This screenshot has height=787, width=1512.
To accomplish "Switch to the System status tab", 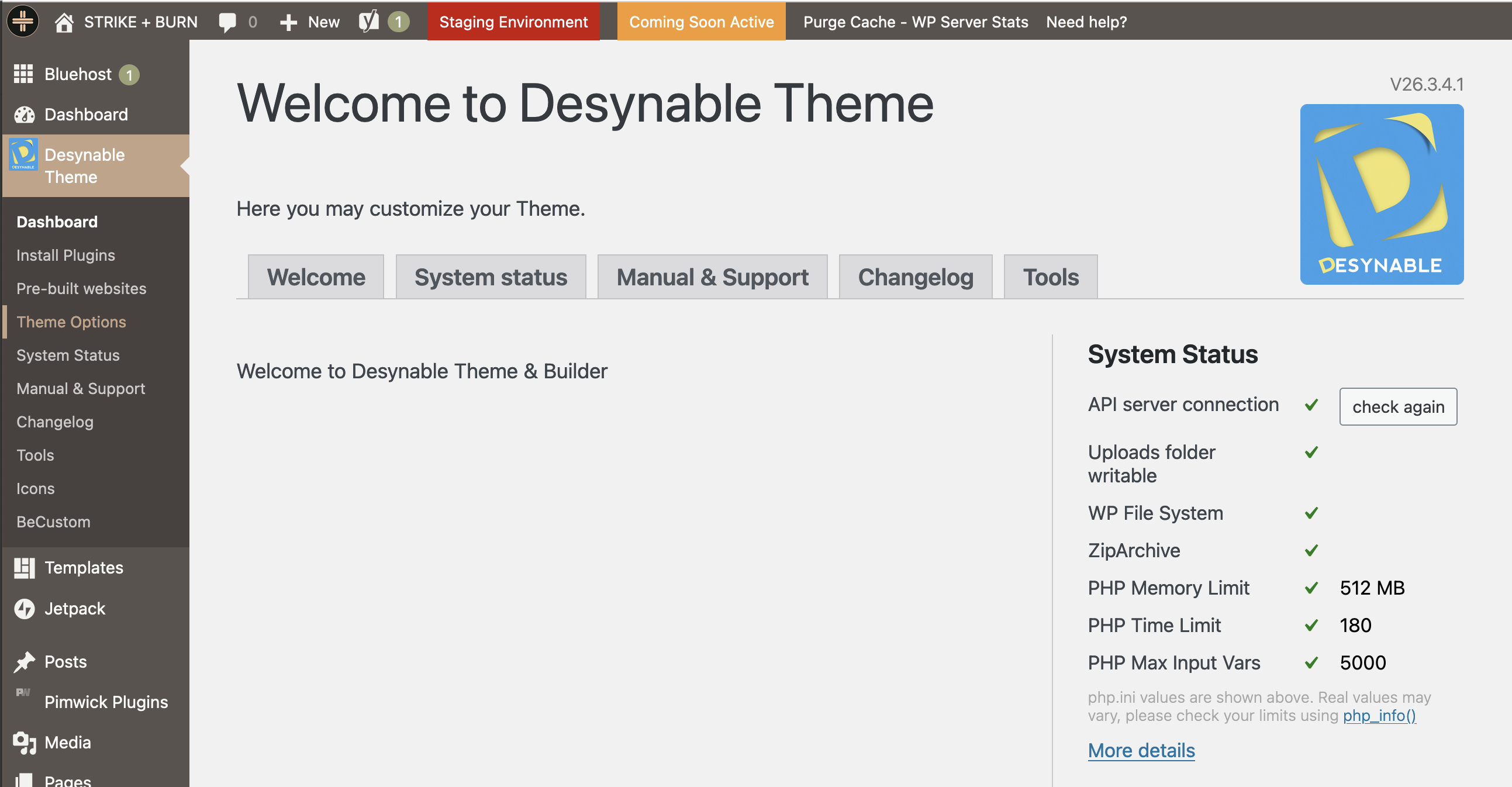I will click(x=491, y=277).
